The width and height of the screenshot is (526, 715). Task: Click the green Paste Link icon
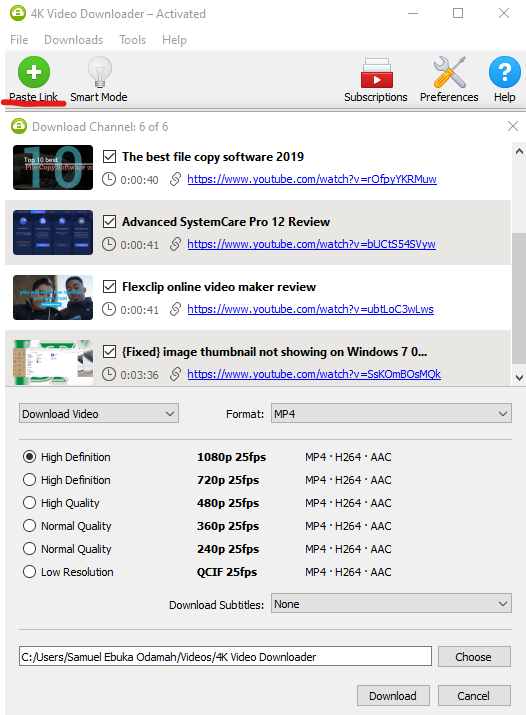tap(34, 72)
